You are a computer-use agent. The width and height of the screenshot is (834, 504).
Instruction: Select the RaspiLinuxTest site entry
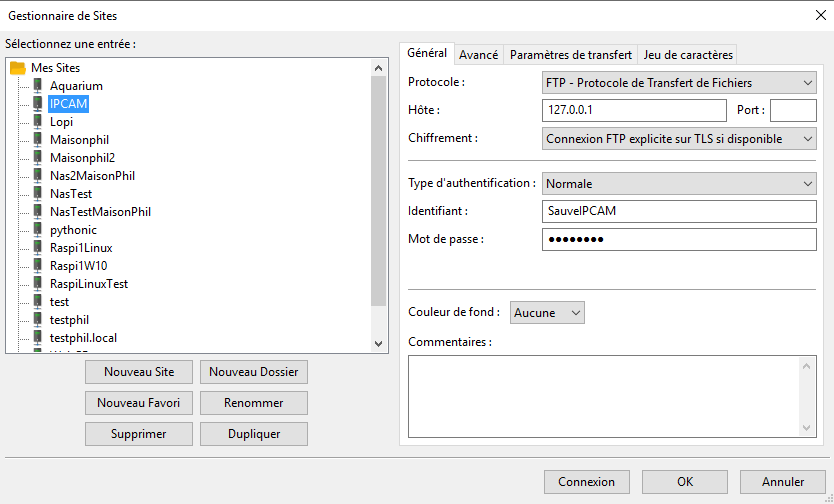pyautogui.click(x=89, y=284)
